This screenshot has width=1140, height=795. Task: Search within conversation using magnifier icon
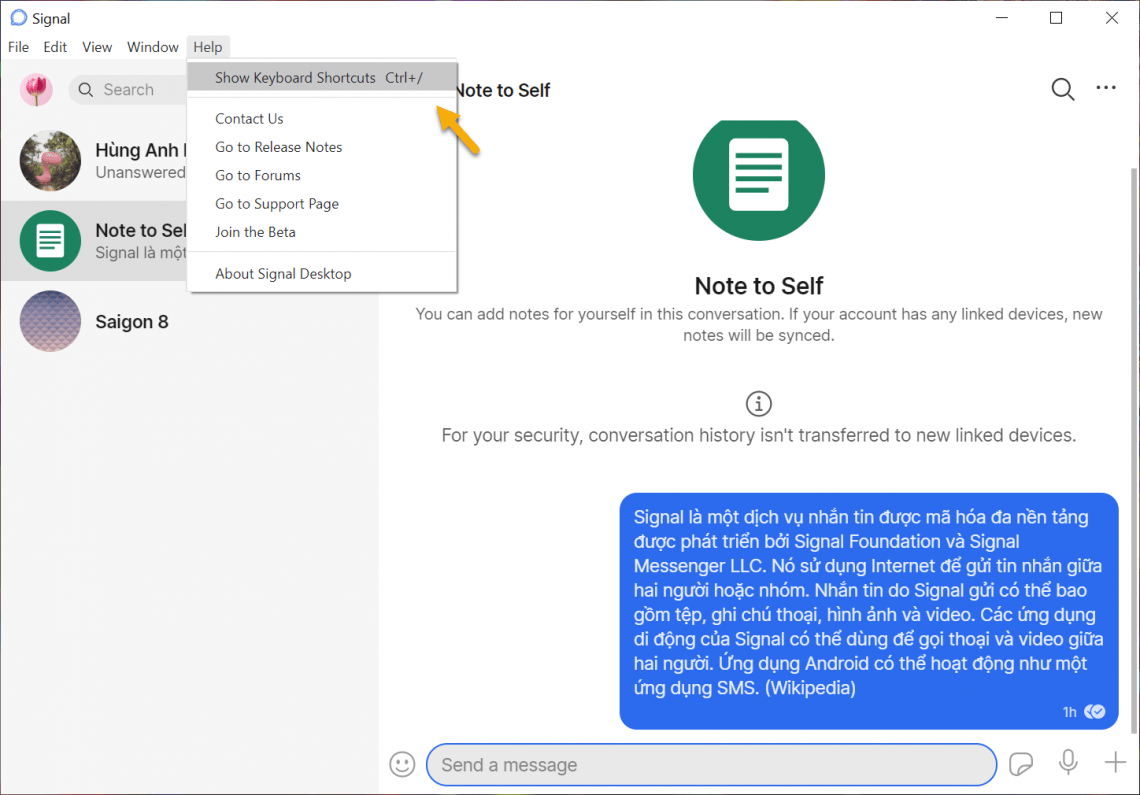pos(1062,90)
